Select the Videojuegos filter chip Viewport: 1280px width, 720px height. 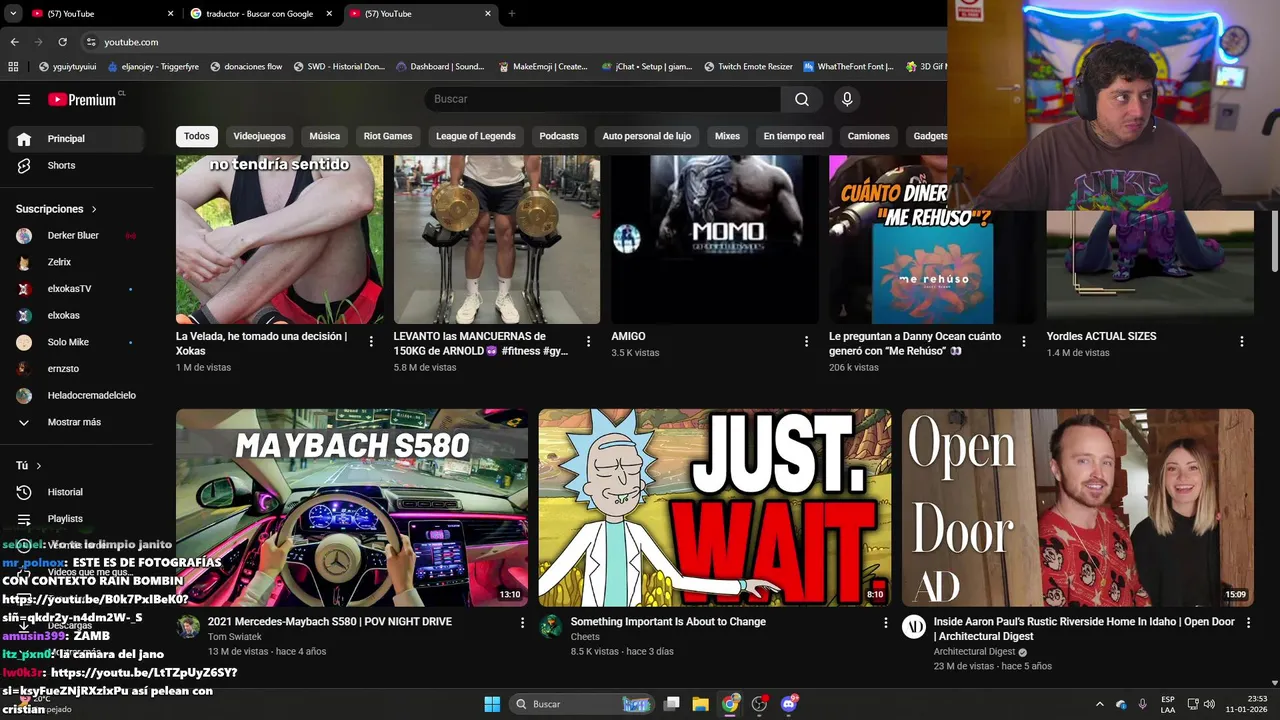coord(259,136)
